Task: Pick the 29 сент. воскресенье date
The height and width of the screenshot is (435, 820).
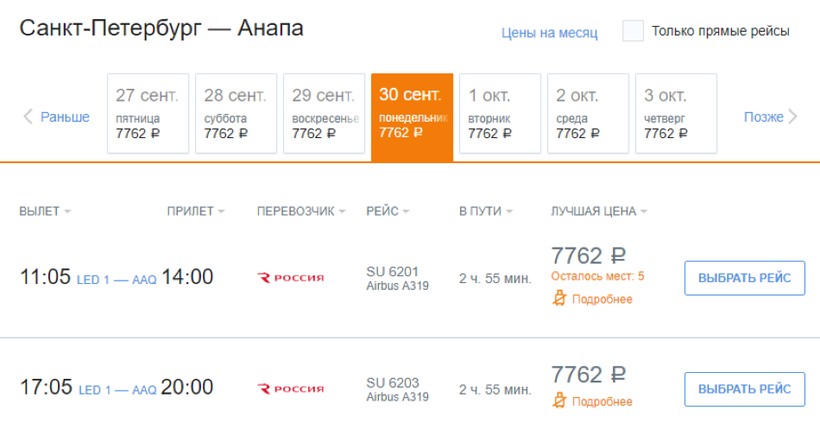Action: pyautogui.click(x=324, y=114)
